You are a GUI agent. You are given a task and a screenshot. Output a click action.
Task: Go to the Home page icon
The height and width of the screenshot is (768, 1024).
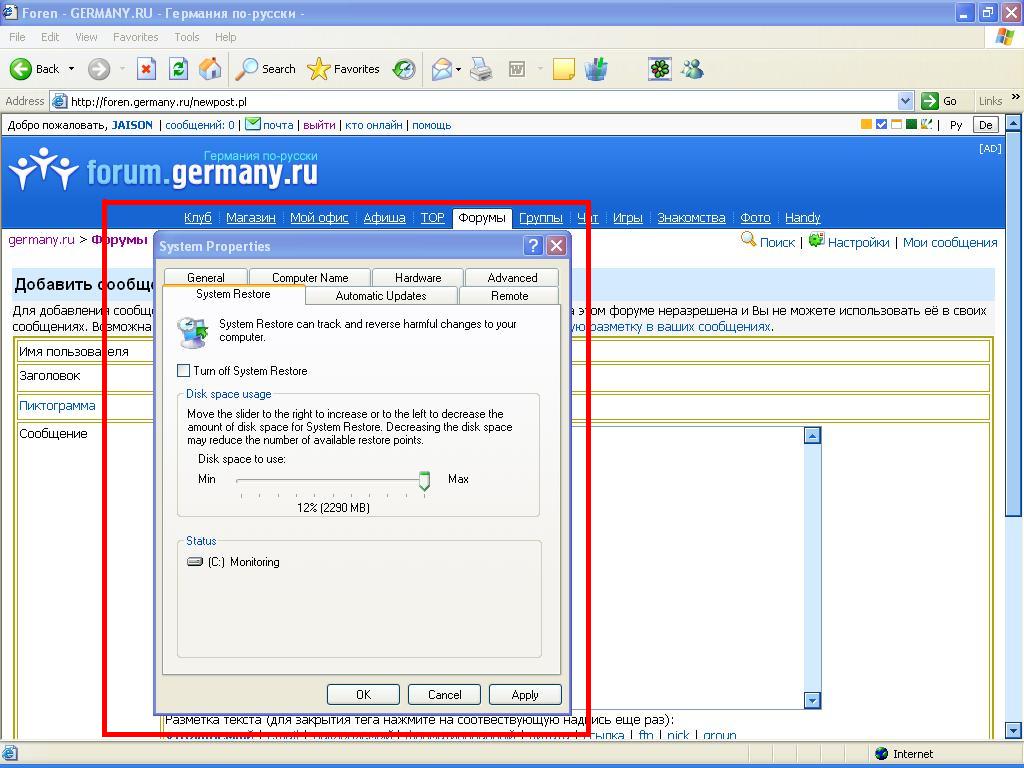pyautogui.click(x=210, y=69)
